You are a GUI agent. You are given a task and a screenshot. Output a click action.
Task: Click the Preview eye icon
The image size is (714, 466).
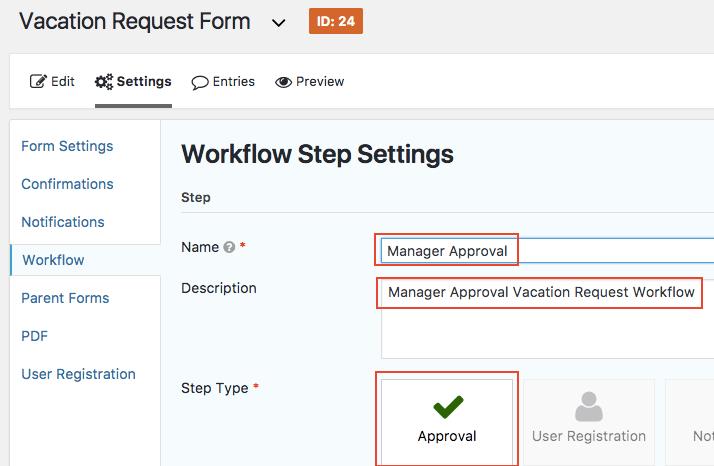point(283,82)
